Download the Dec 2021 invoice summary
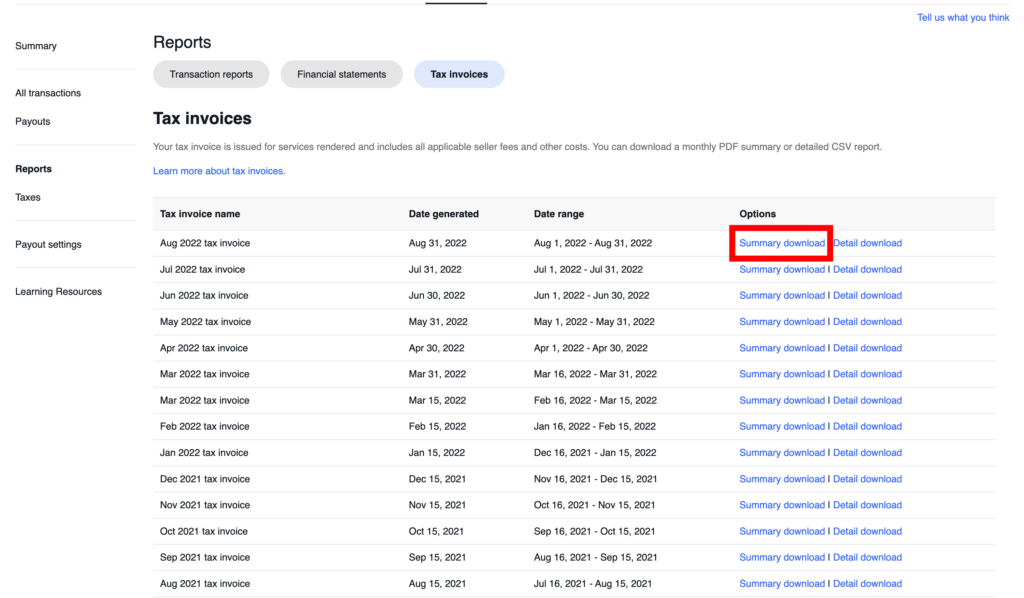Image resolution: width=1024 pixels, height=598 pixels. tap(782, 478)
